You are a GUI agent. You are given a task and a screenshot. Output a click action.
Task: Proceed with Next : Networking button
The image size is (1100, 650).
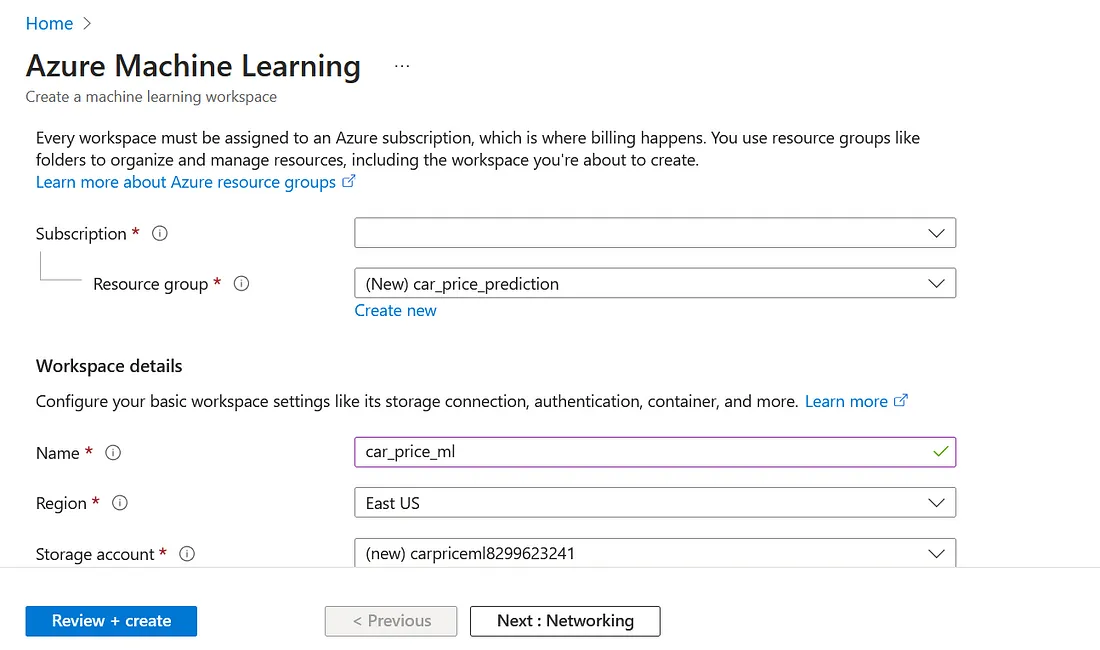pos(565,621)
